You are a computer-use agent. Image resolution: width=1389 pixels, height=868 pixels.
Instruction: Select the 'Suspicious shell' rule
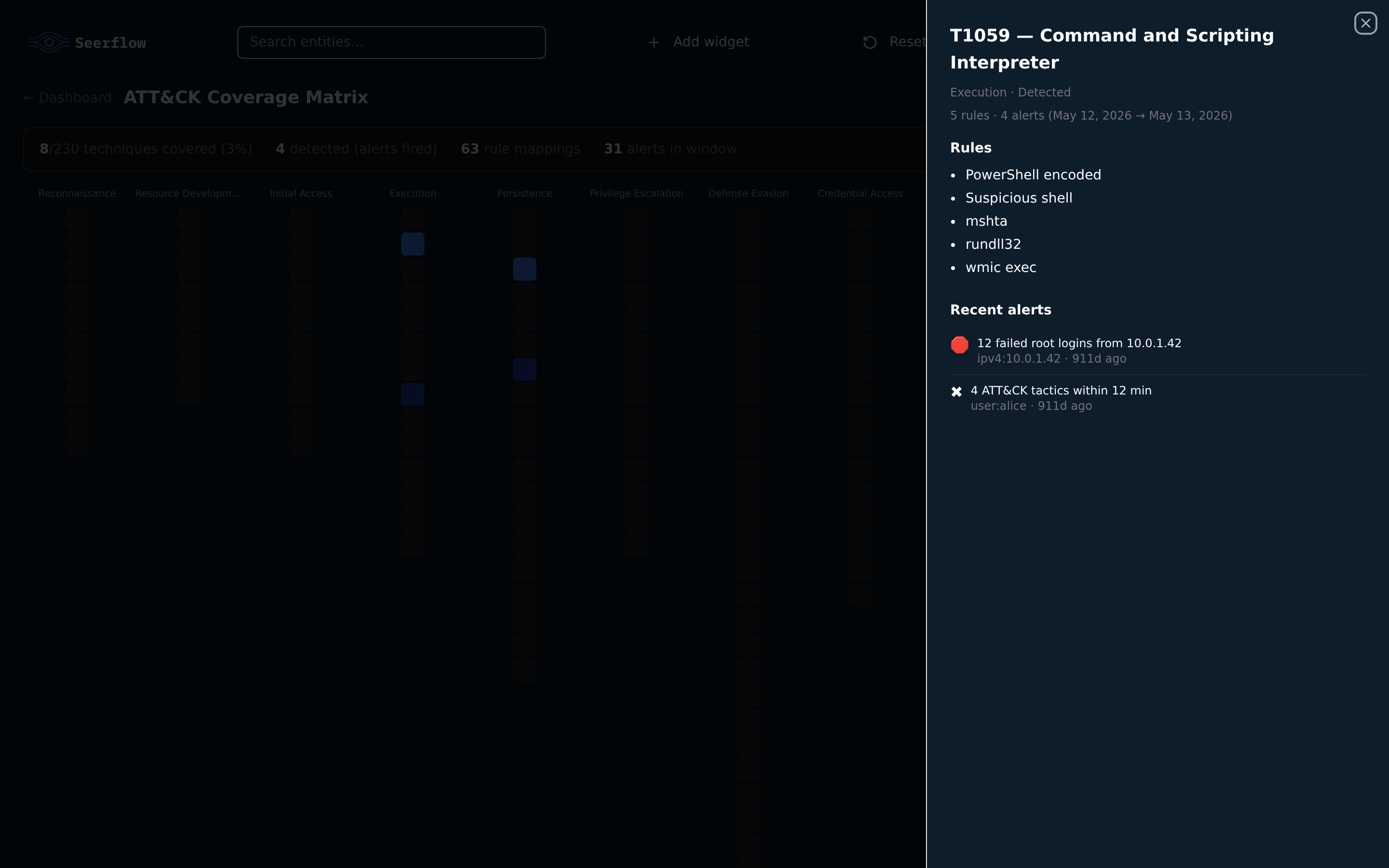(x=1019, y=198)
